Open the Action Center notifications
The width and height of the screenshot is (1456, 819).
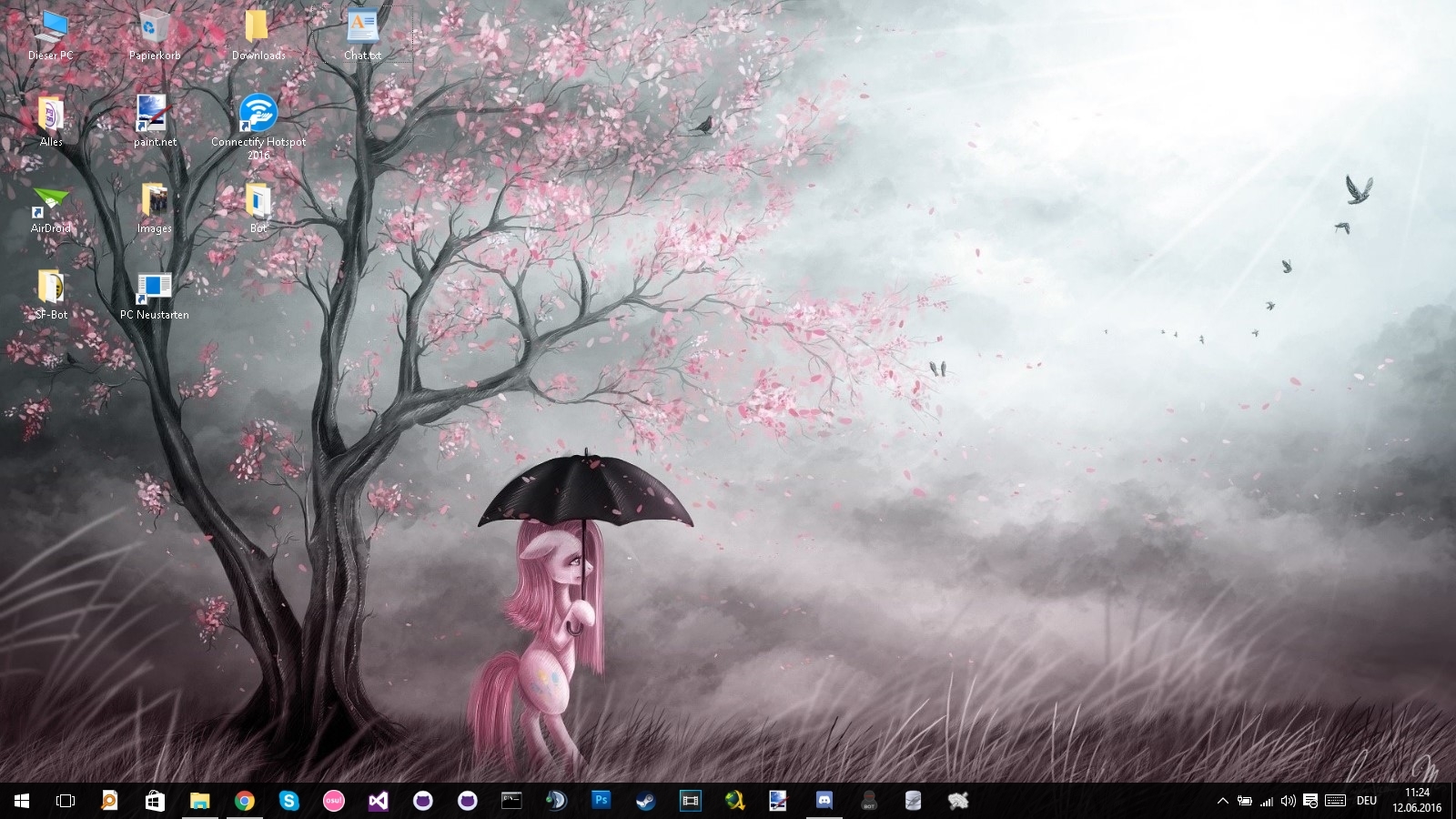tap(1310, 801)
